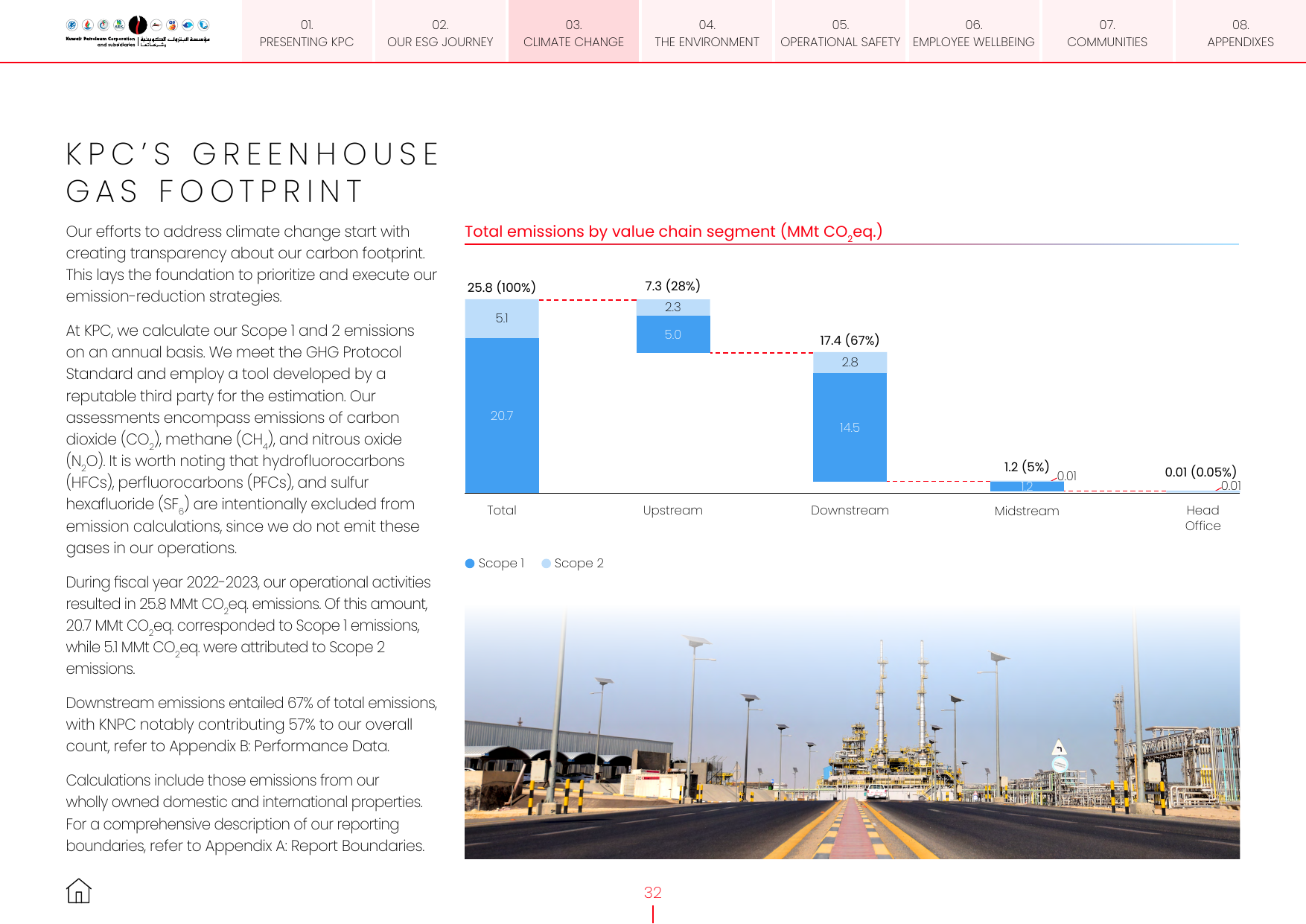Click the '25.8 (100%)' total label

502,287
